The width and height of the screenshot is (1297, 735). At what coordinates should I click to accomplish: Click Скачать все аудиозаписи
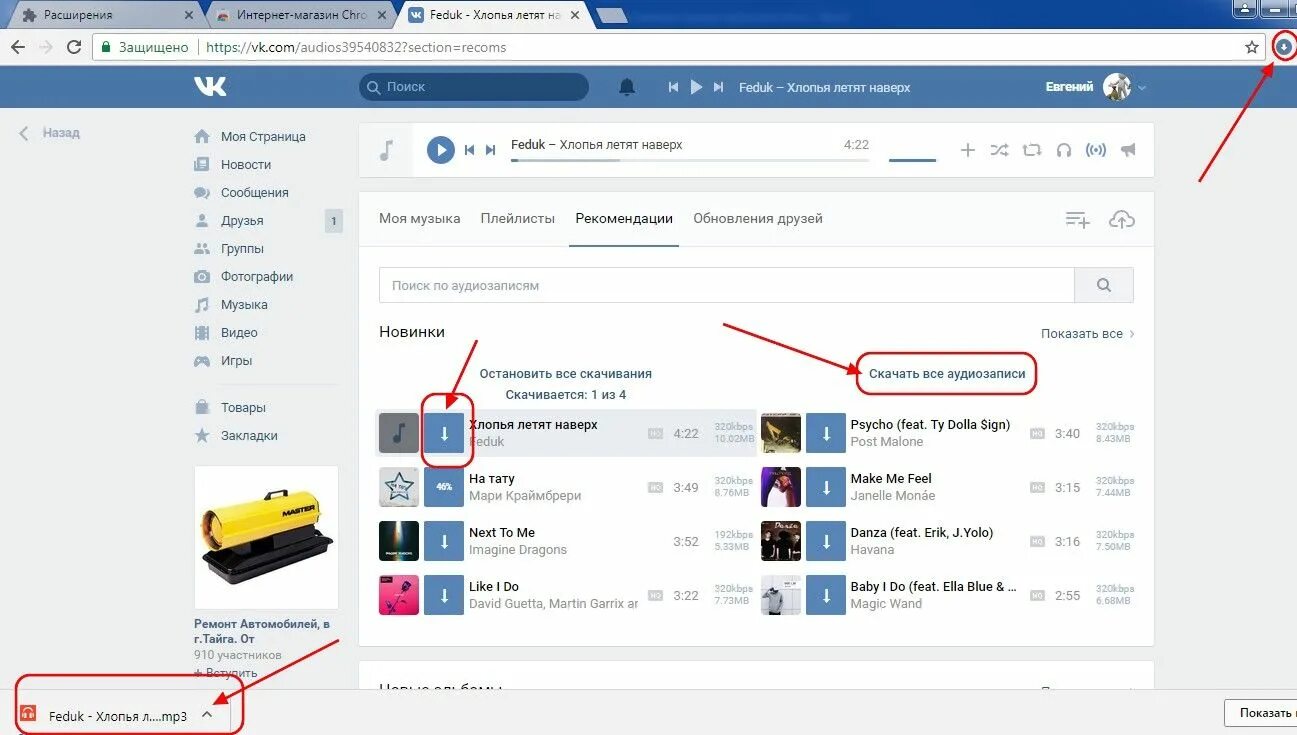click(947, 374)
